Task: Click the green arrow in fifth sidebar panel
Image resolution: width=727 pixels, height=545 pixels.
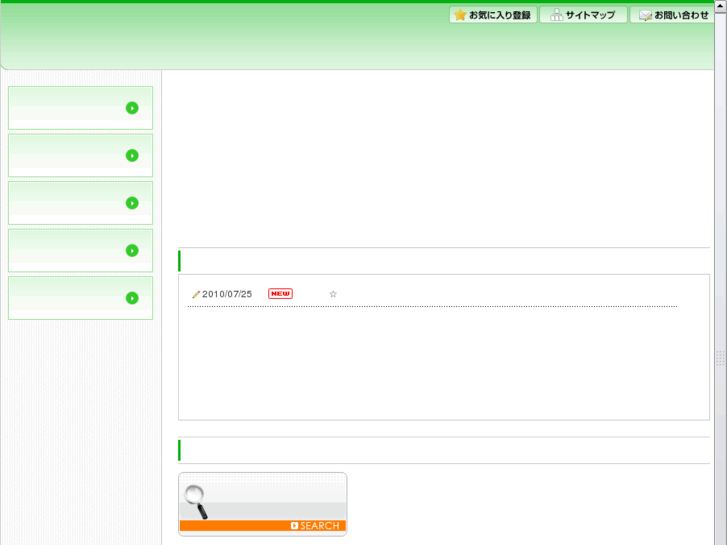Action: coord(132,298)
